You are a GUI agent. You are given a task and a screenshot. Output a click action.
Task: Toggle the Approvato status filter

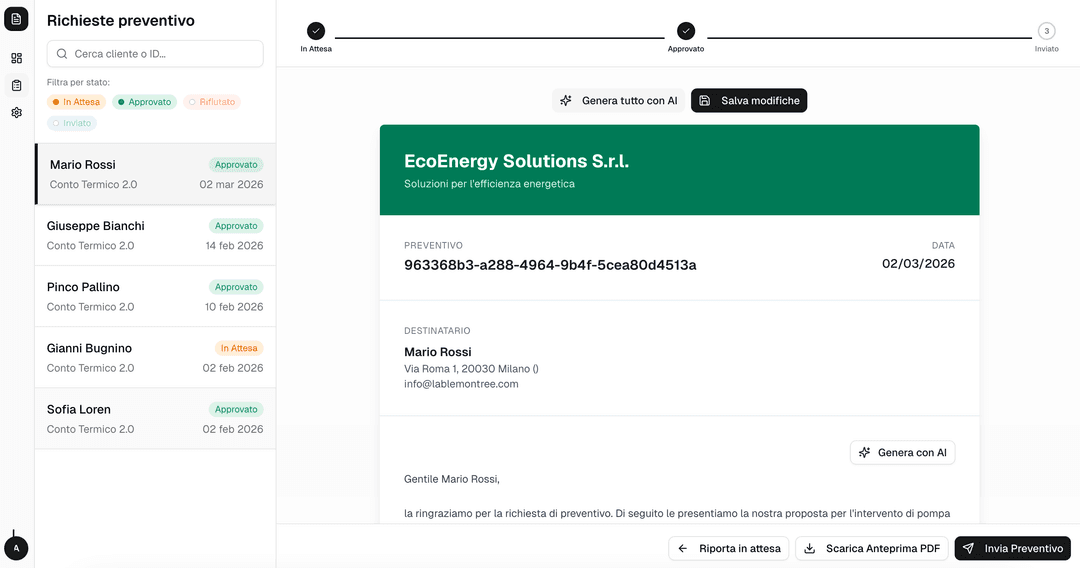(x=144, y=102)
